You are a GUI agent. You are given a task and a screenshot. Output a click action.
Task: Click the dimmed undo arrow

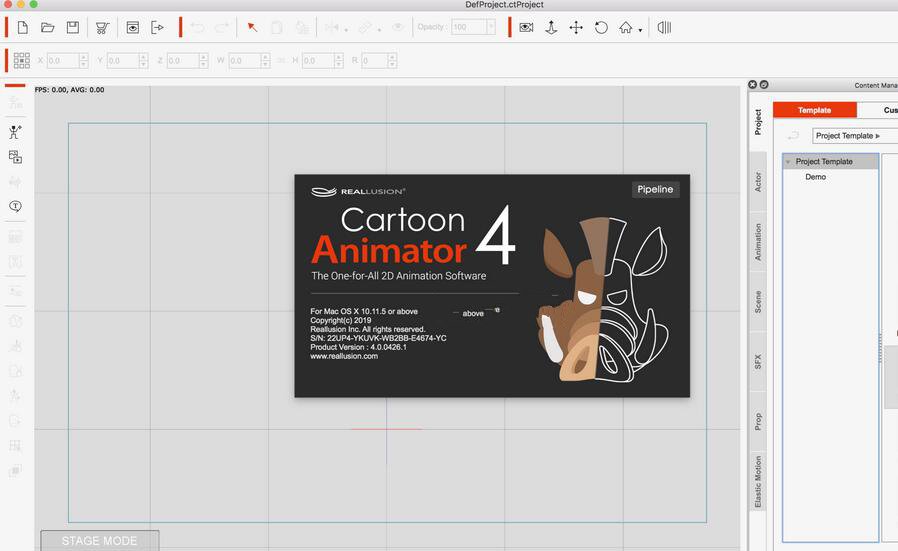click(x=197, y=27)
